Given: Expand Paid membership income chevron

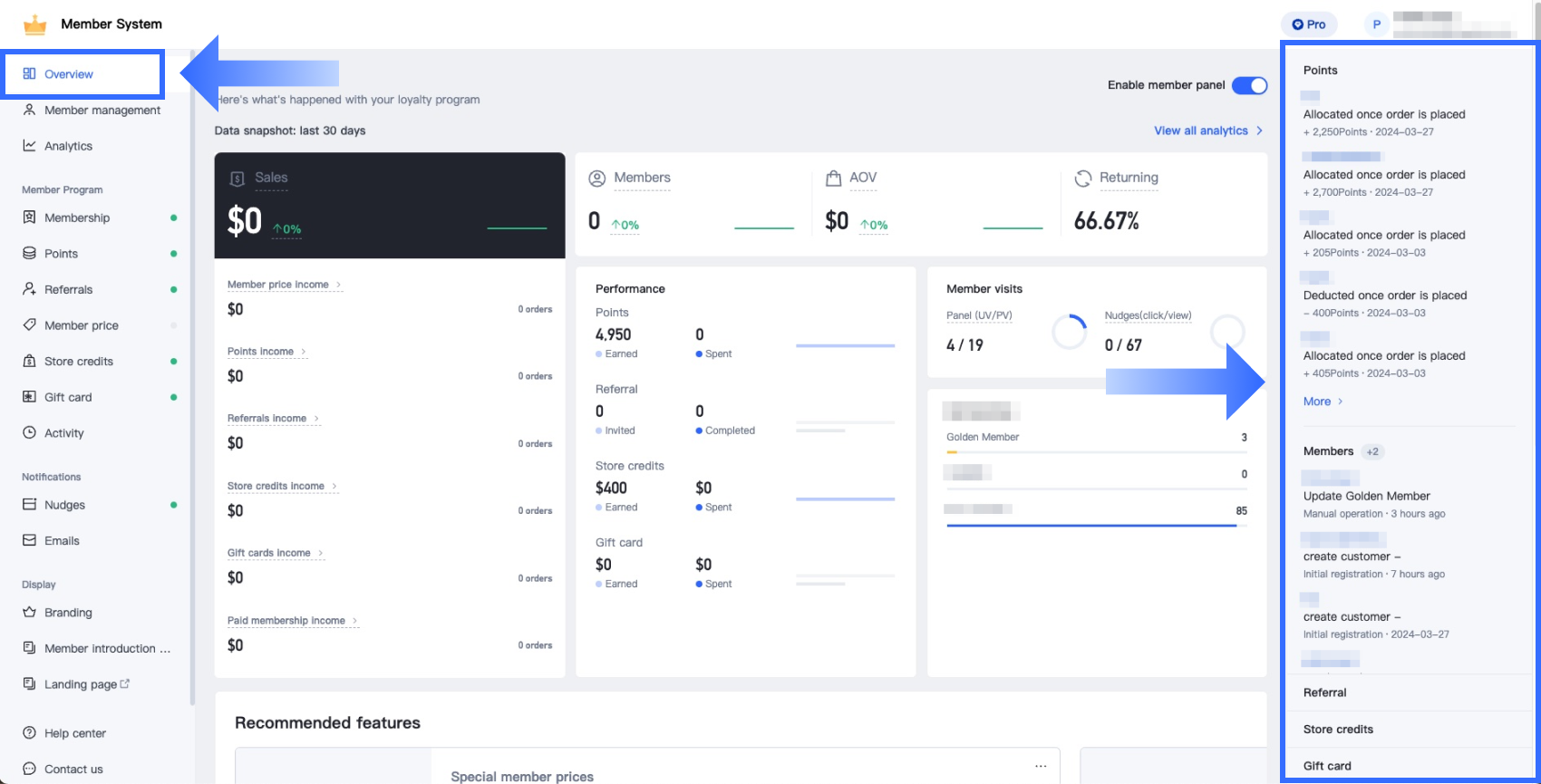Looking at the screenshot, I should [355, 622].
